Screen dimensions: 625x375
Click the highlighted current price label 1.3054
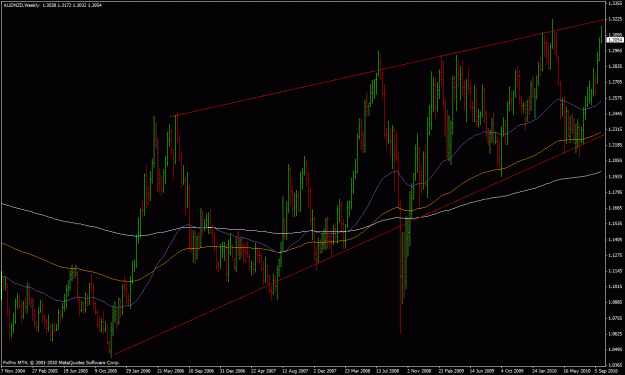coord(615,40)
